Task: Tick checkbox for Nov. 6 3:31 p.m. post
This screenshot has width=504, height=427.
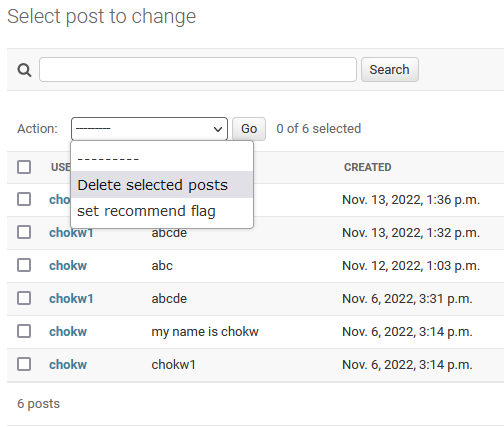Action: coord(24,298)
